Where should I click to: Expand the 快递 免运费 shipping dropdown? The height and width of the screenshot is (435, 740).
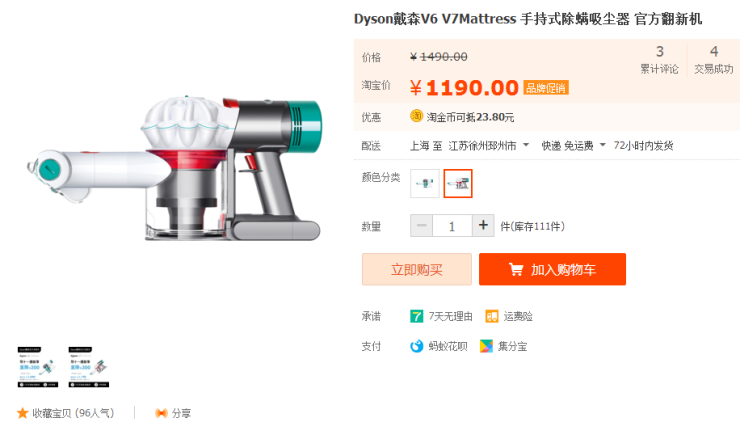tap(603, 145)
